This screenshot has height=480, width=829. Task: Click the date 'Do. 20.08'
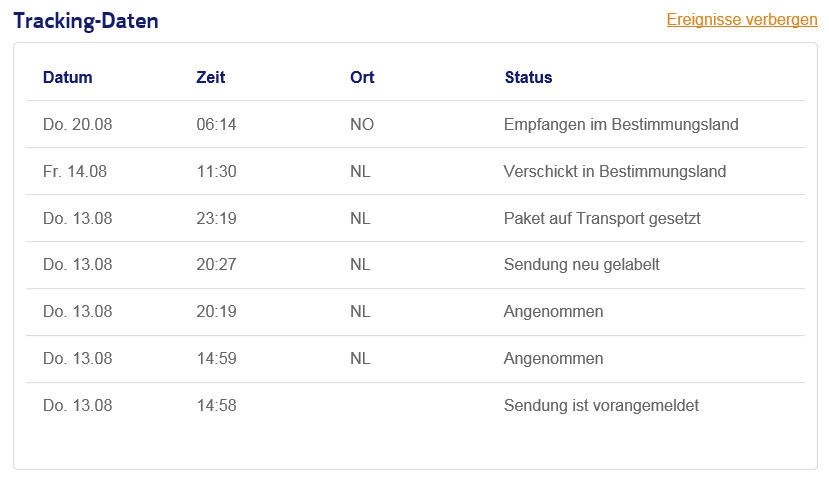click(78, 125)
